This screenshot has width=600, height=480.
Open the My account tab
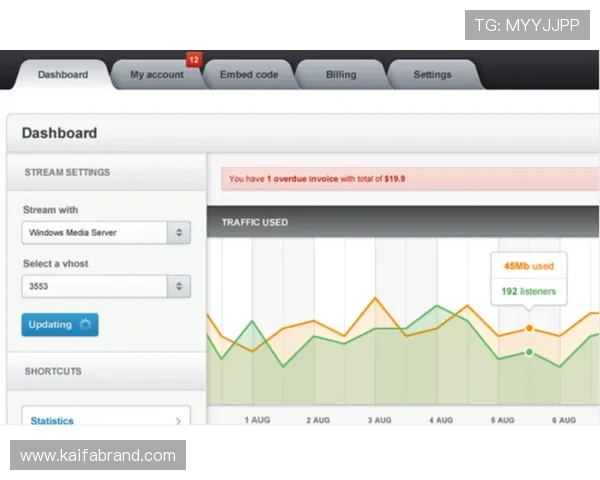coord(156,75)
